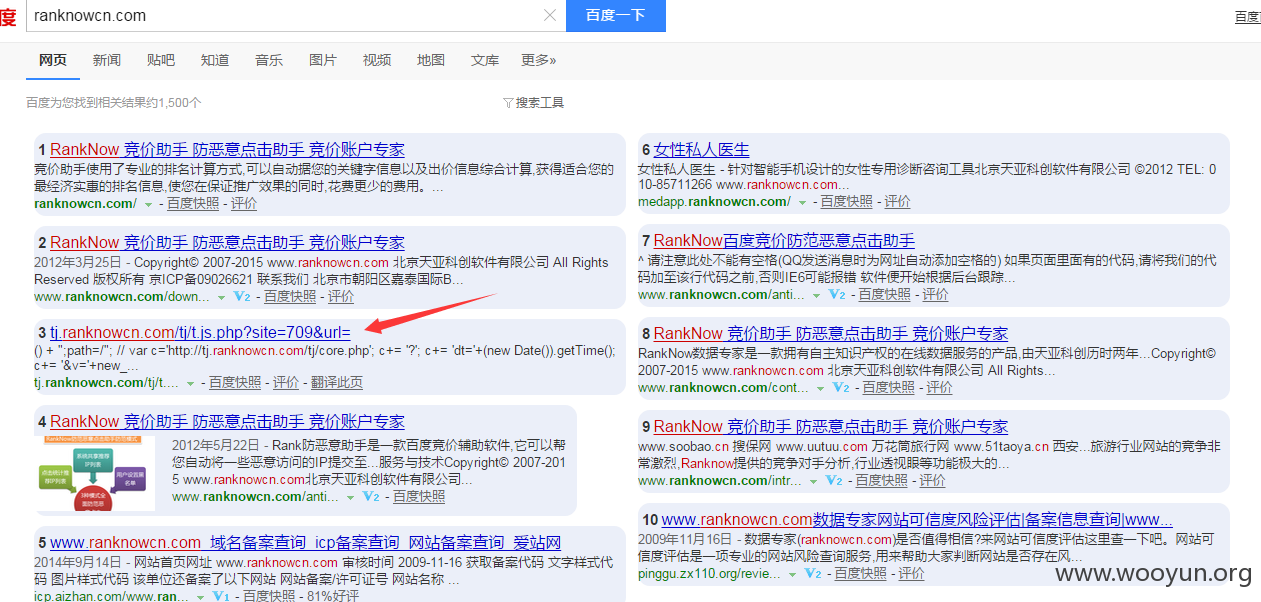Open 百度快照 for pinggu.zx110.org result
The image size is (1261, 602).
click(x=861, y=573)
